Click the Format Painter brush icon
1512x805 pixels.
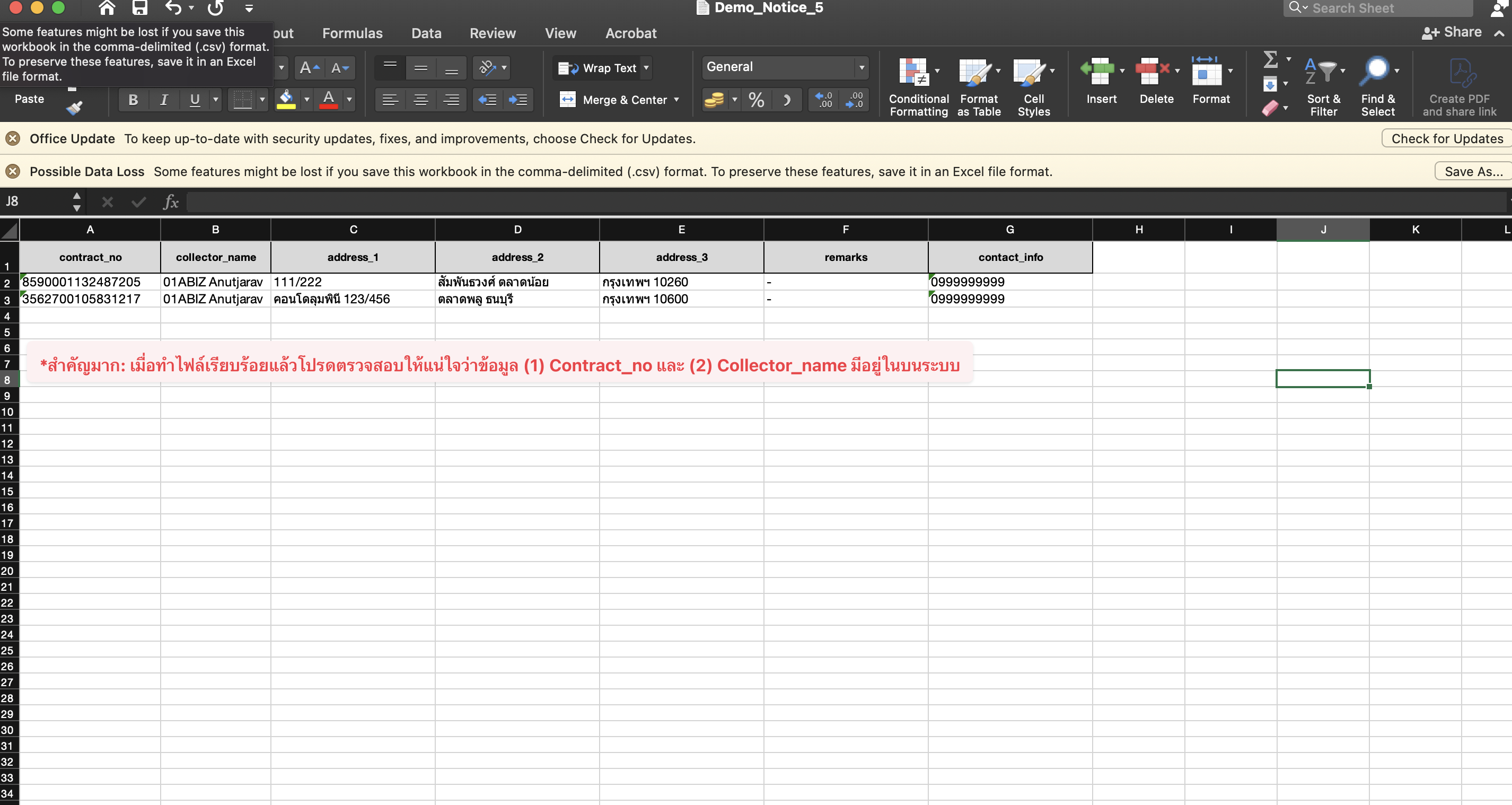coord(74,108)
